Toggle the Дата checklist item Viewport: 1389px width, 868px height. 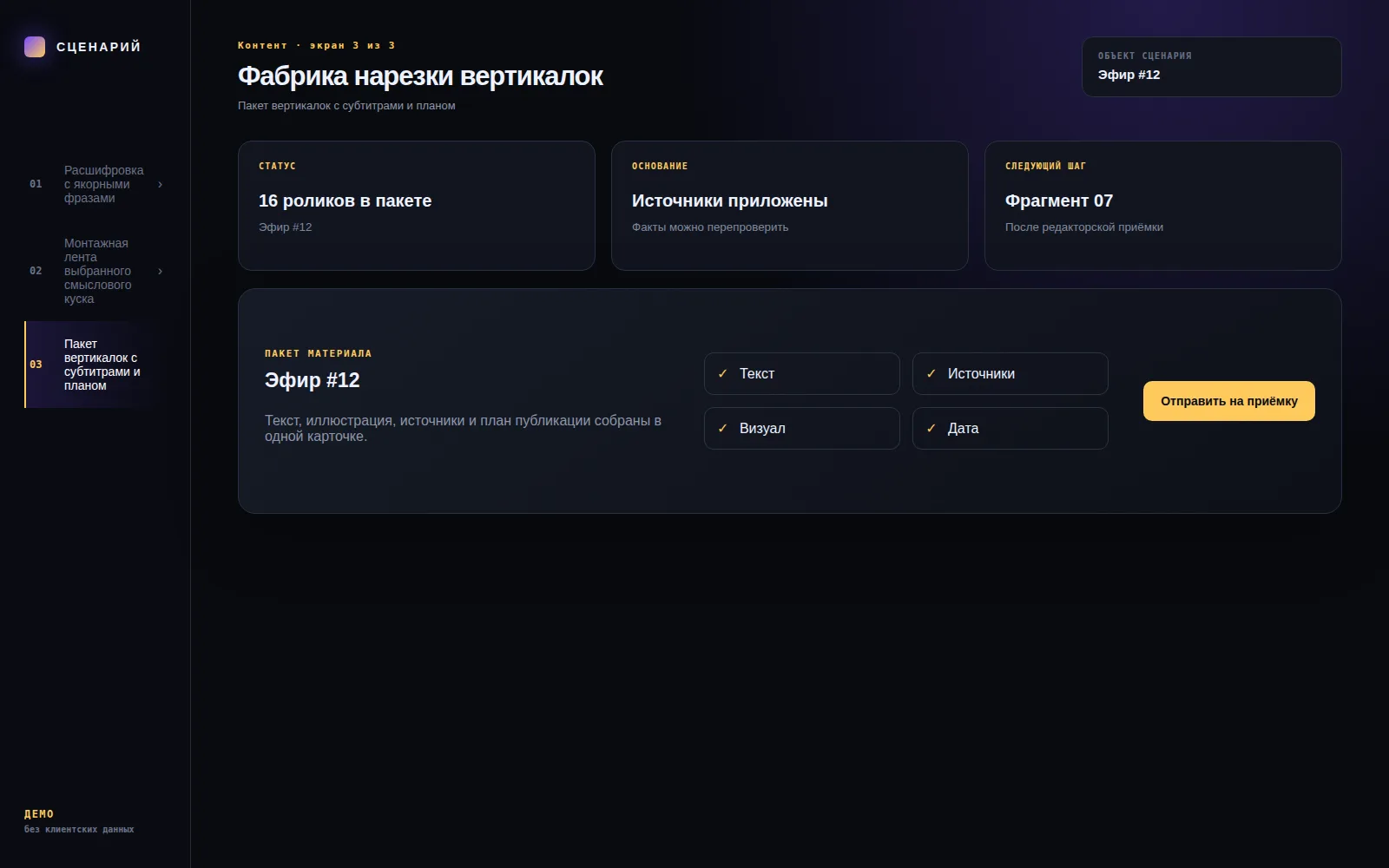coord(1010,429)
